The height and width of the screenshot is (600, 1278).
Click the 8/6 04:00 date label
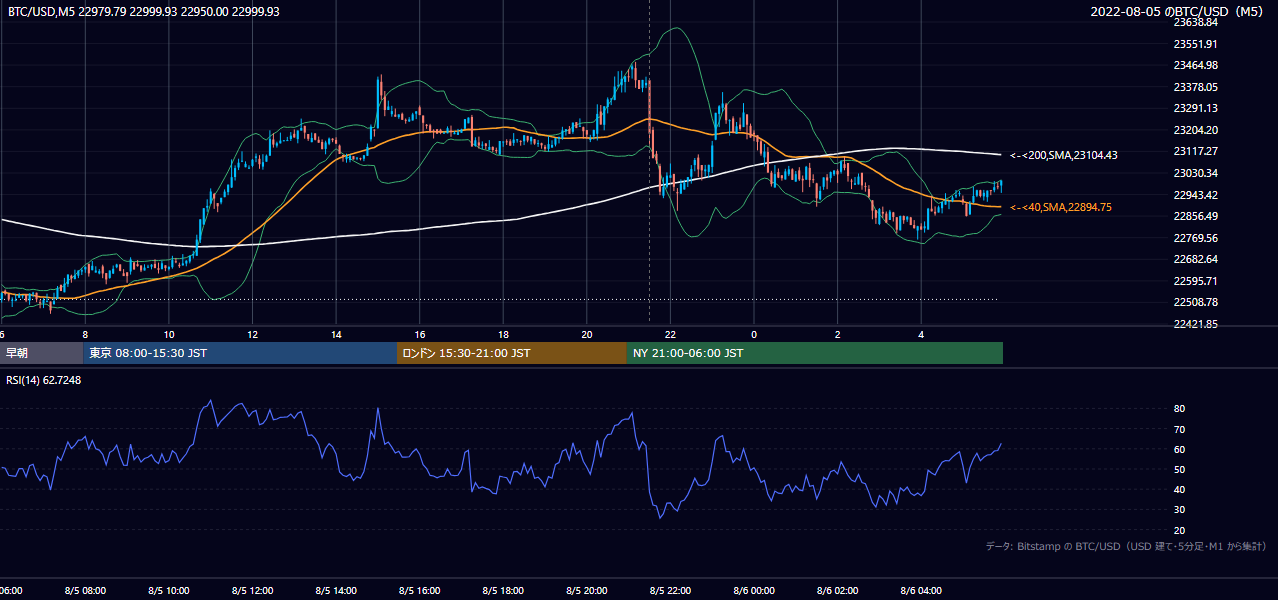click(921, 591)
